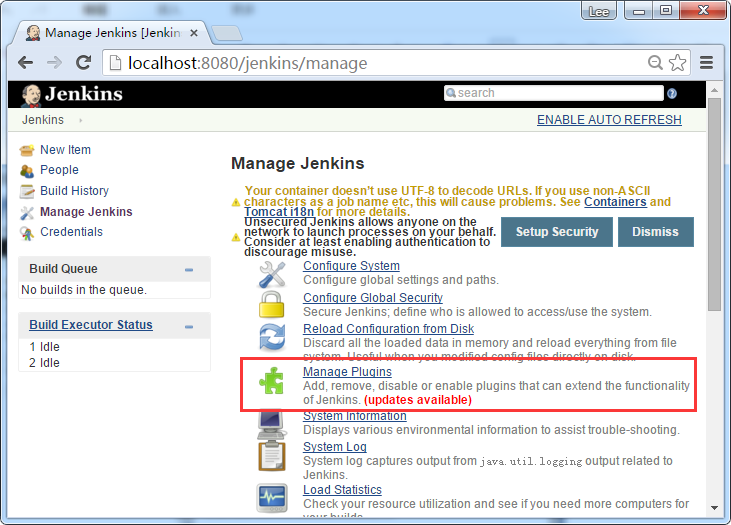This screenshot has height=525, width=731.
Task: Click the ENABLE AUTO REFRESH link
Action: pos(609,120)
